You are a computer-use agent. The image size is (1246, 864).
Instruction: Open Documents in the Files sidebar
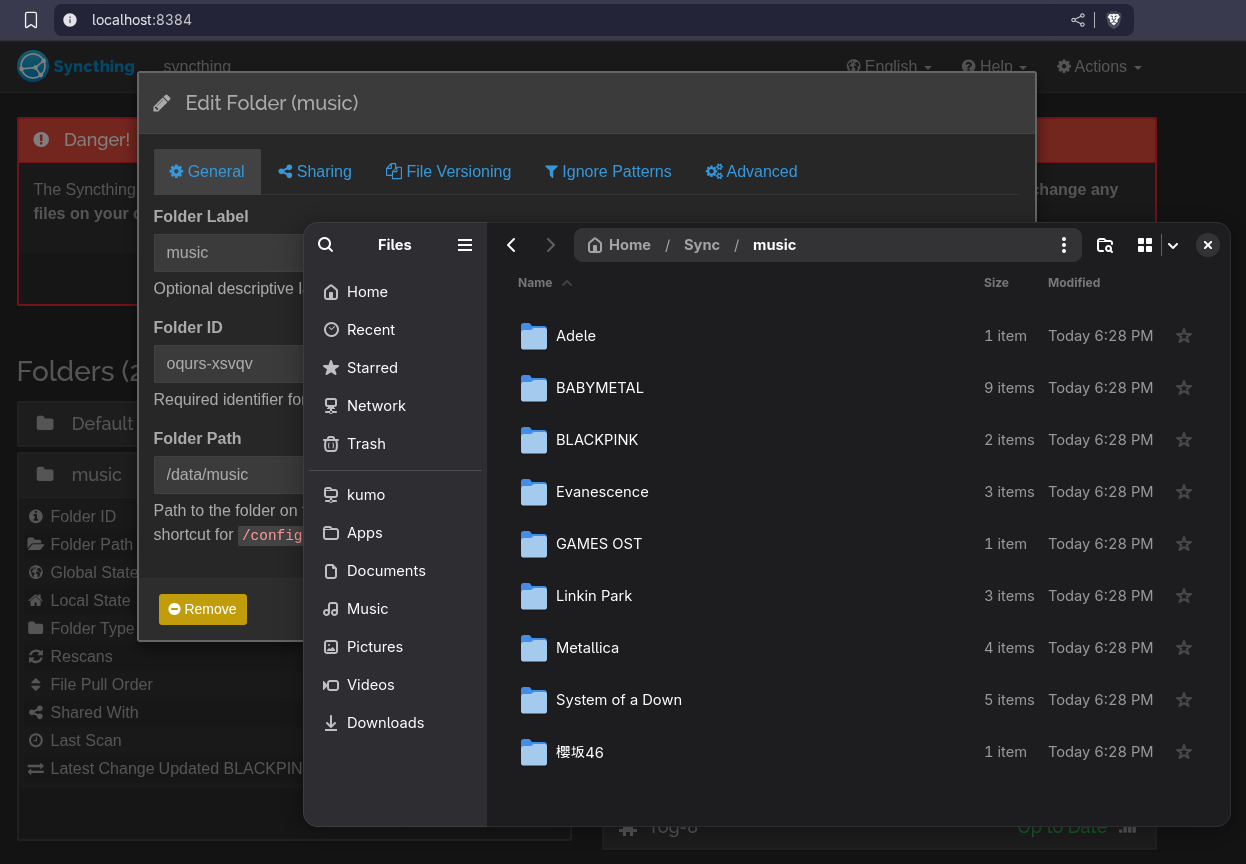pyautogui.click(x=396, y=571)
